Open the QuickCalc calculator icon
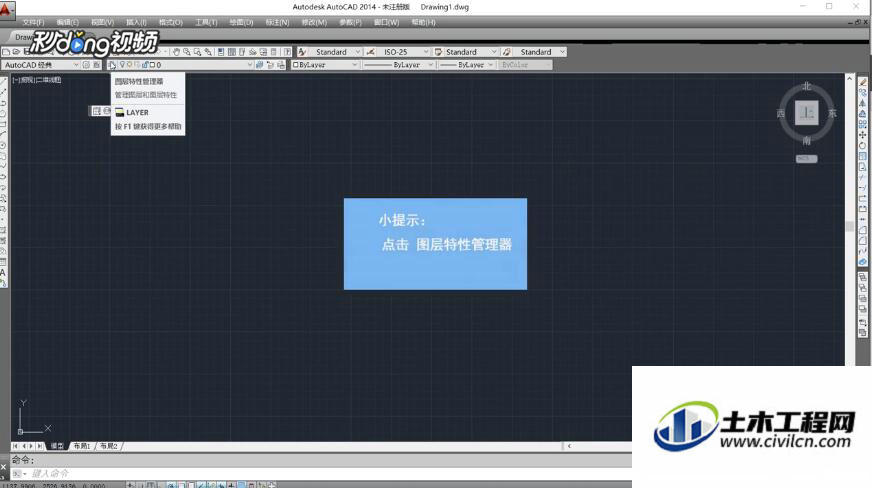Image resolution: width=872 pixels, height=488 pixels. coord(274,52)
